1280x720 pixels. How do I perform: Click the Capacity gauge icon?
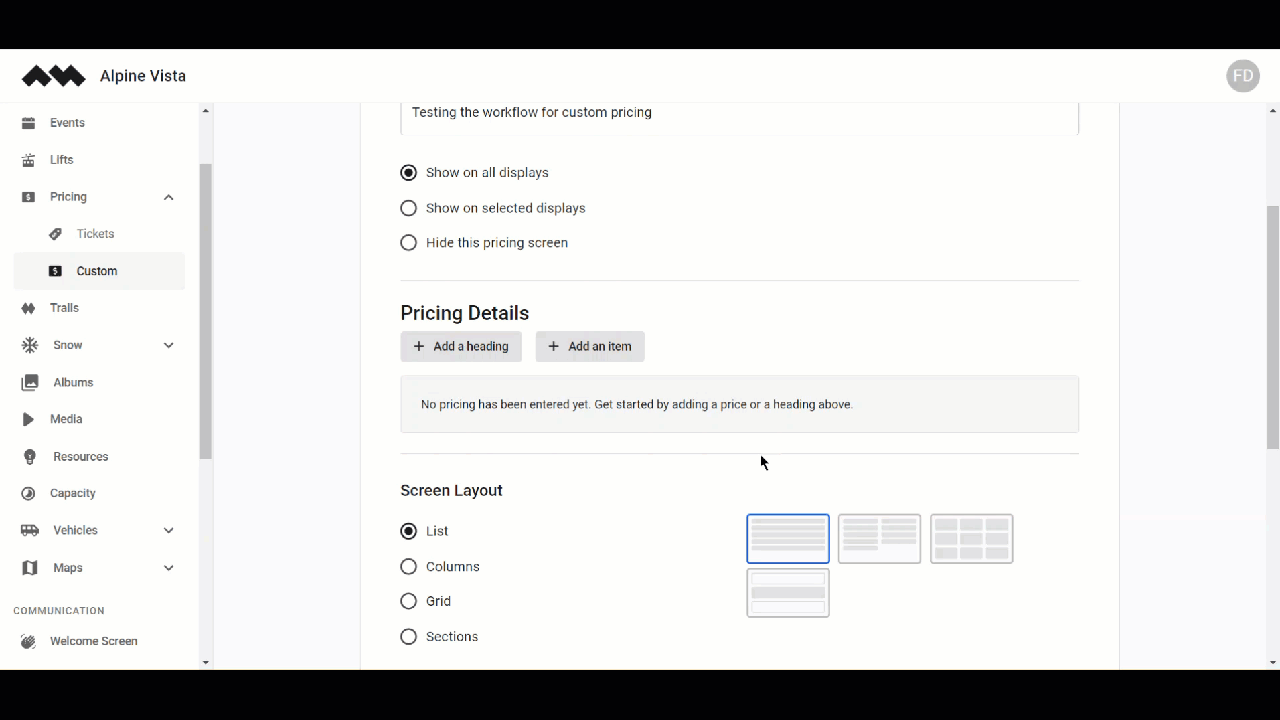pos(28,493)
